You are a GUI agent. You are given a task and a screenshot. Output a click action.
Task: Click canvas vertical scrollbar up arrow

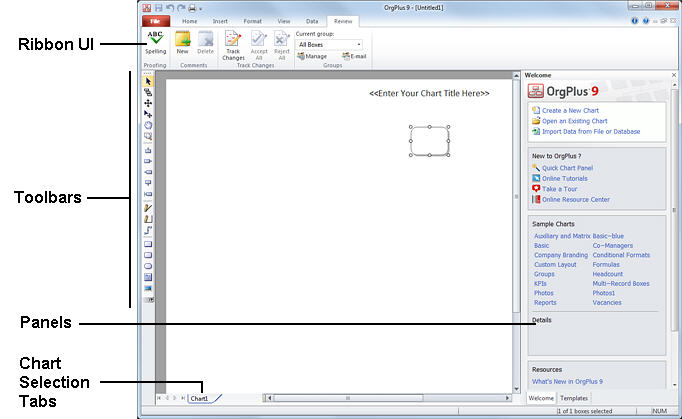pyautogui.click(x=516, y=76)
